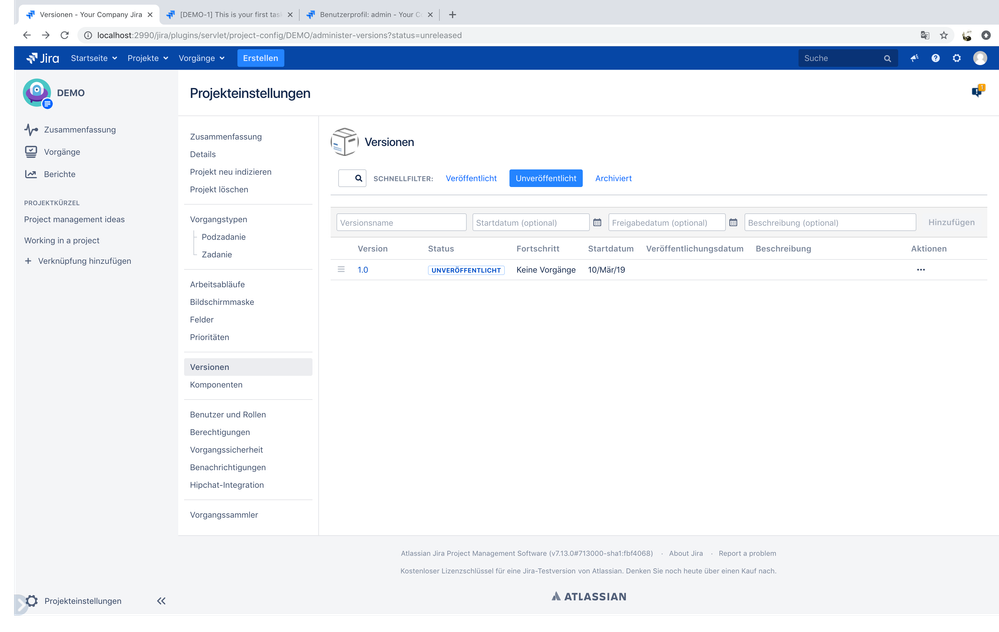Click the drag handle for version 1.0
Image resolution: width=999 pixels, height=632 pixels.
(x=341, y=269)
